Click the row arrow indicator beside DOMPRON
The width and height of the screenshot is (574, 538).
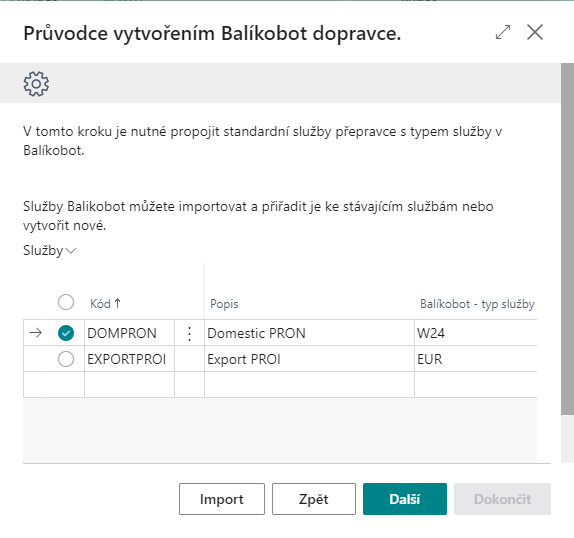(x=36, y=333)
